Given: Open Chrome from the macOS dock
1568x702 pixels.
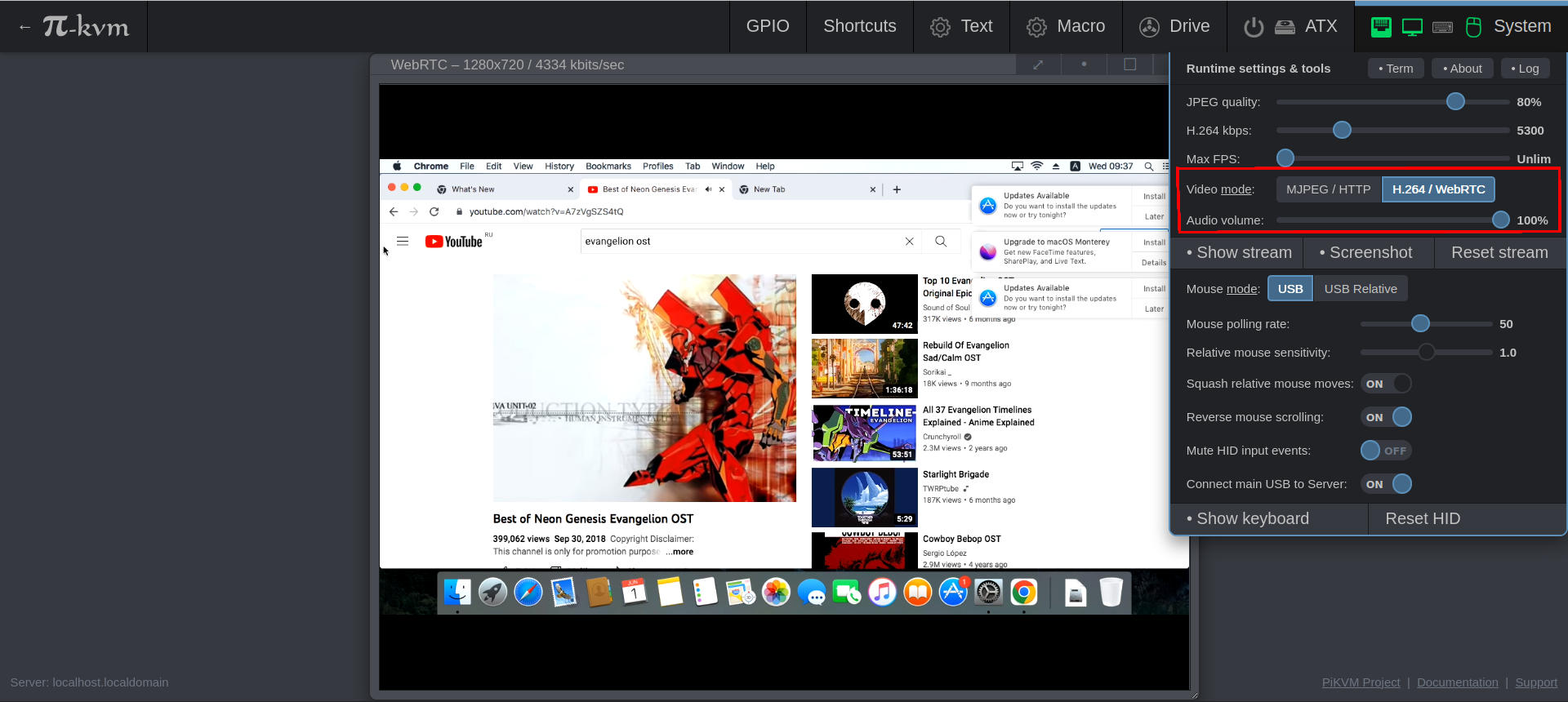Looking at the screenshot, I should [x=1023, y=593].
